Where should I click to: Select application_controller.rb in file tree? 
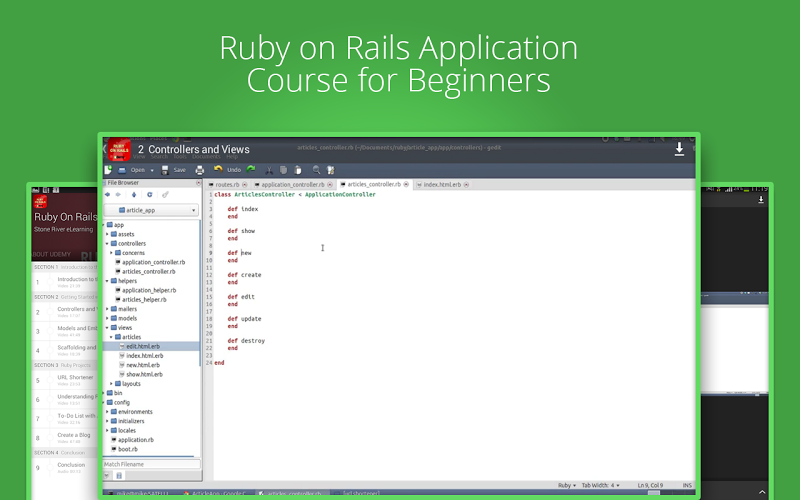(153, 262)
